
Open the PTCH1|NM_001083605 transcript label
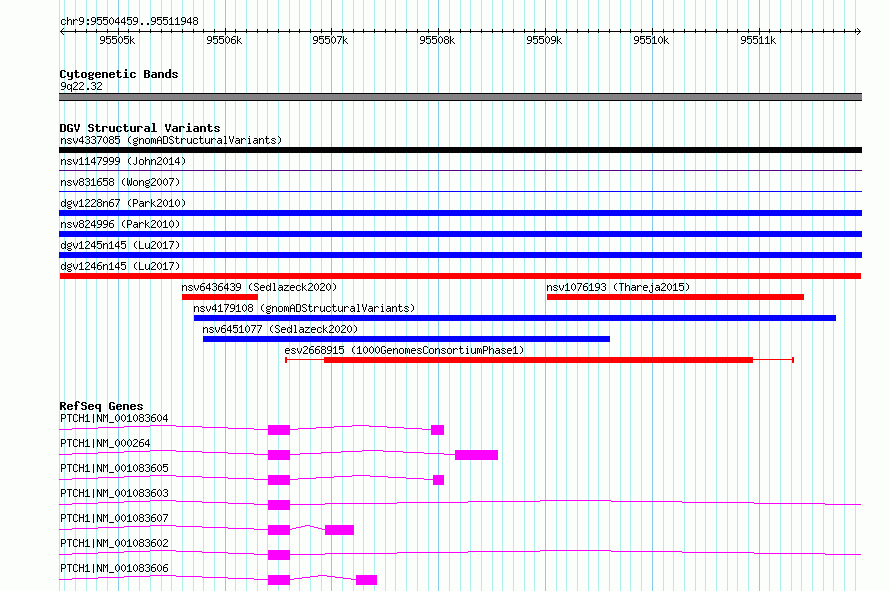[114, 468]
